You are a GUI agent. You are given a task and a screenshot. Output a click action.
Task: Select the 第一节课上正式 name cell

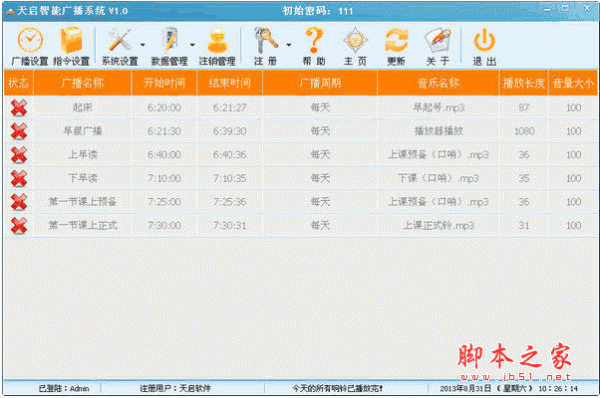[x=83, y=225]
